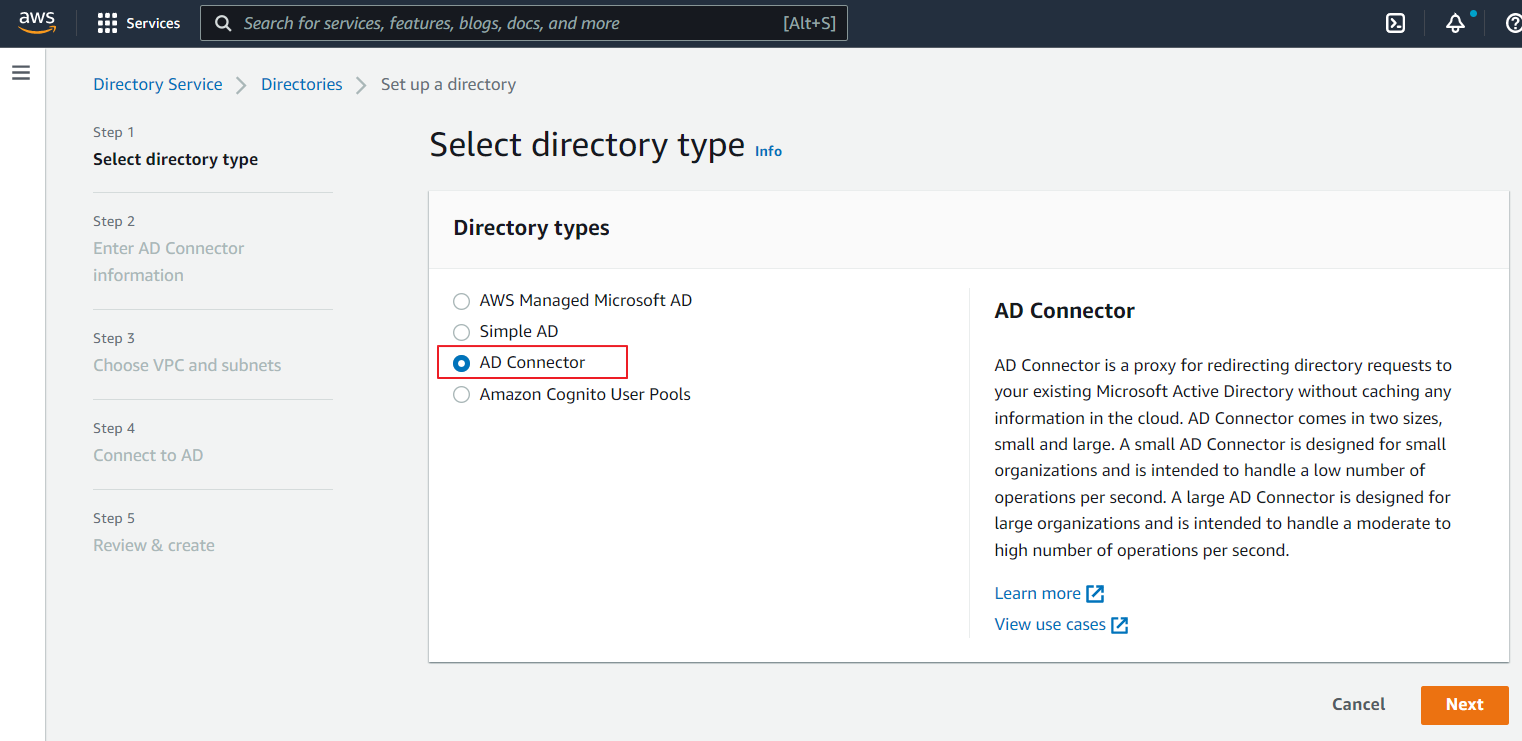Open the help question mark icon
The height and width of the screenshot is (741, 1522).
tap(1513, 23)
